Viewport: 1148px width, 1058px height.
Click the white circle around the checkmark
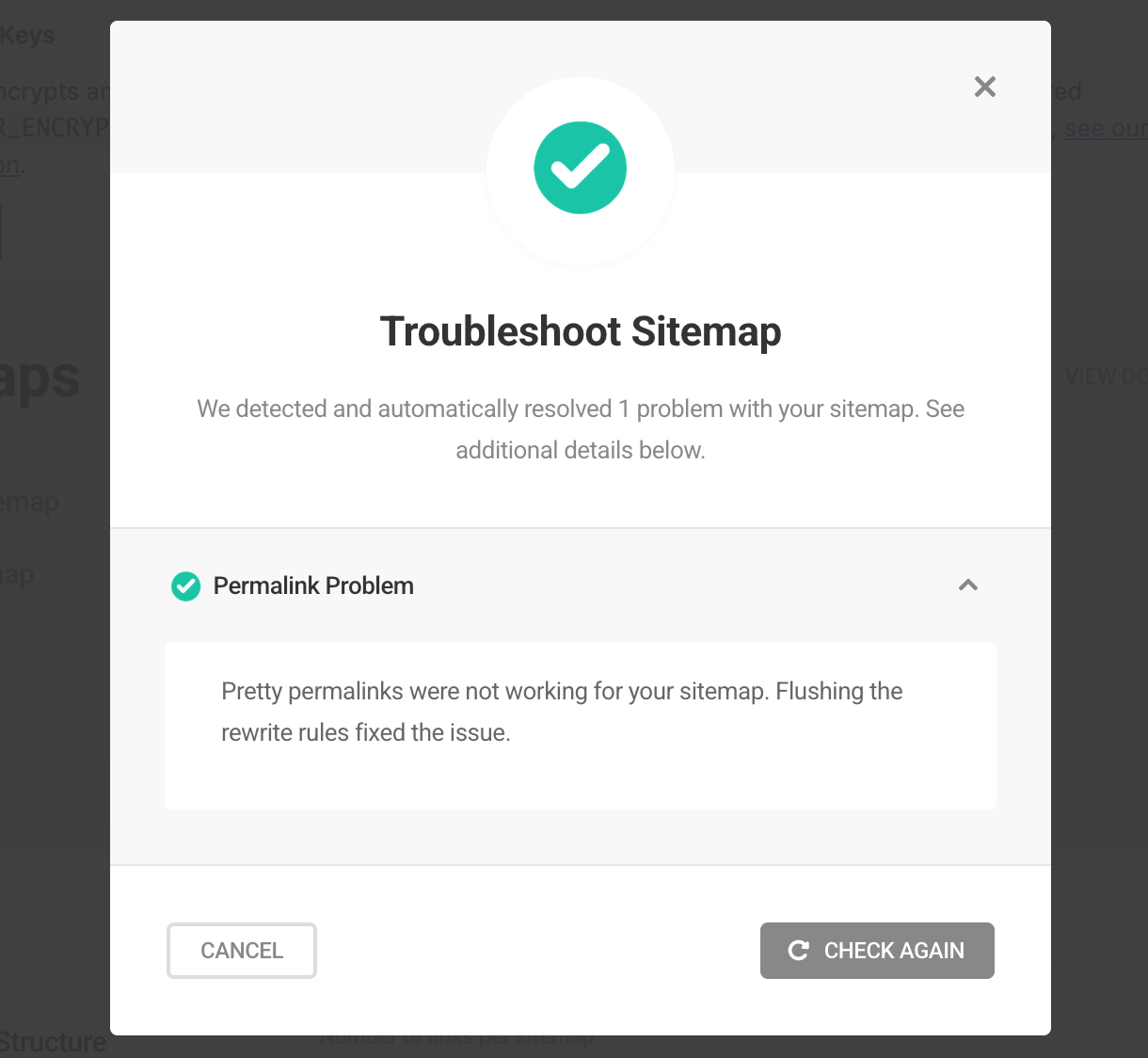(x=580, y=104)
